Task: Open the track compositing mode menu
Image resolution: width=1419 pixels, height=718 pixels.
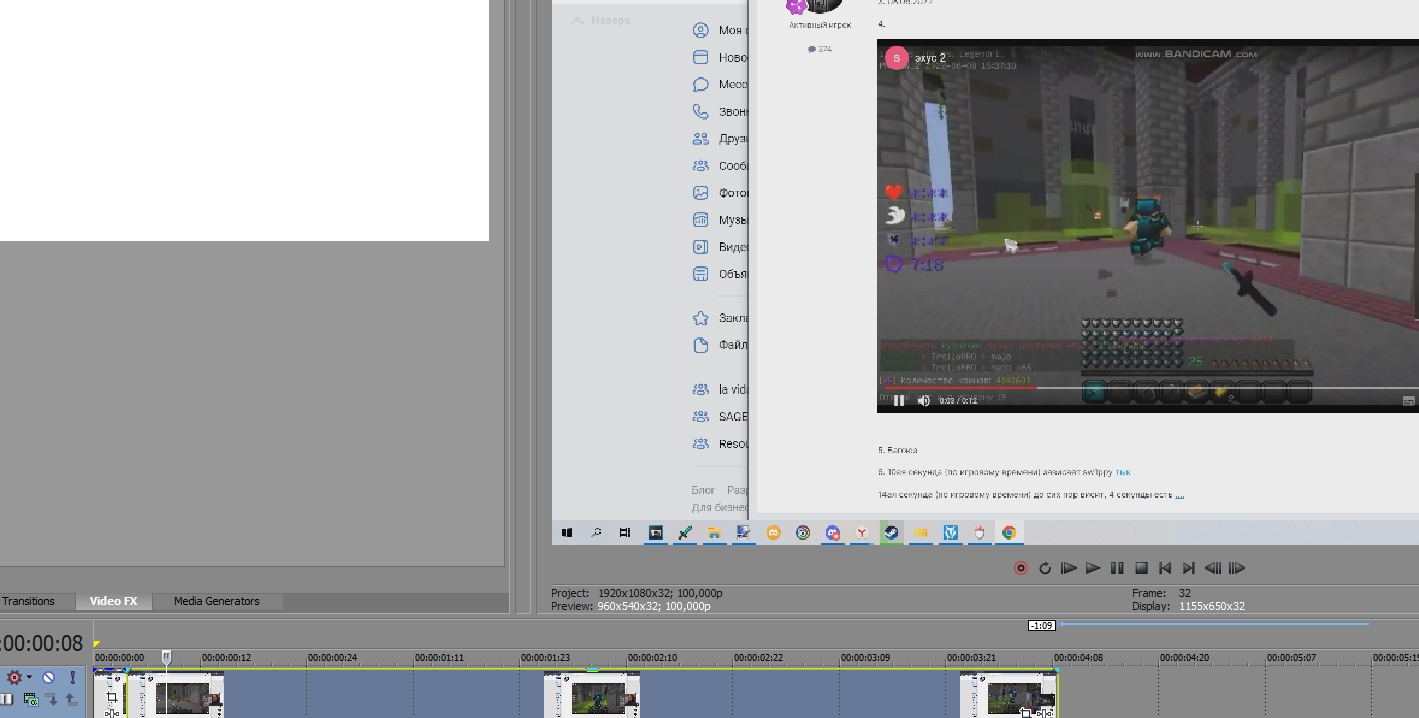Action: (31, 700)
